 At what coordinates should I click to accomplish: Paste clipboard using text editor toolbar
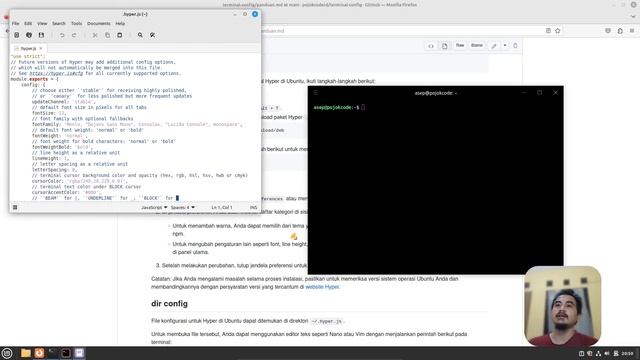[120, 35]
